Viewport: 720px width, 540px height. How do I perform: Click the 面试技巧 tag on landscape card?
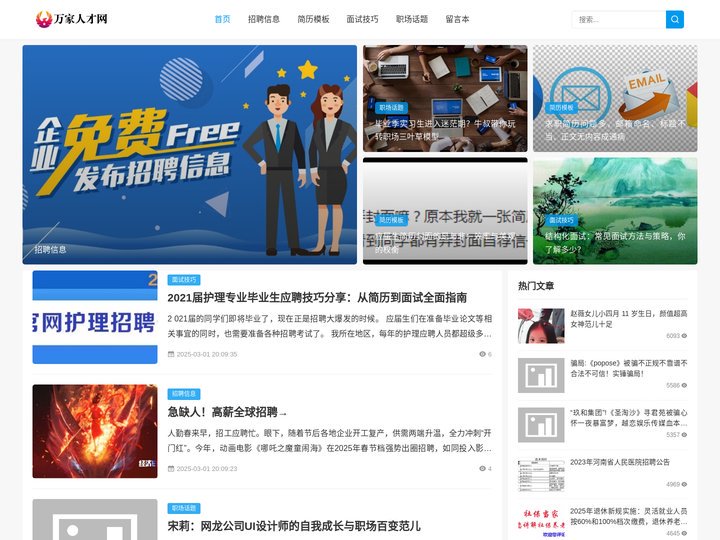point(561,220)
